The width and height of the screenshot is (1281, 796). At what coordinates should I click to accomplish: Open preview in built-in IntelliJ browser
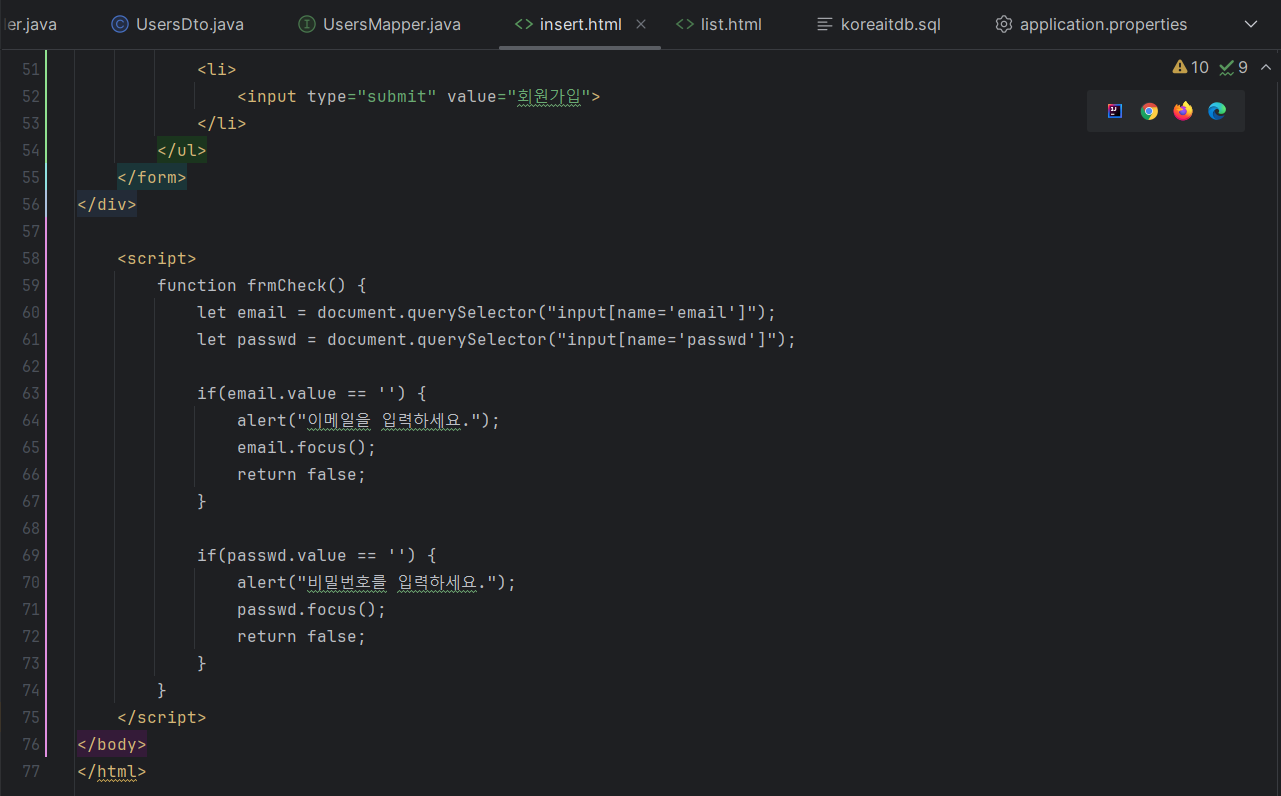[x=1116, y=111]
